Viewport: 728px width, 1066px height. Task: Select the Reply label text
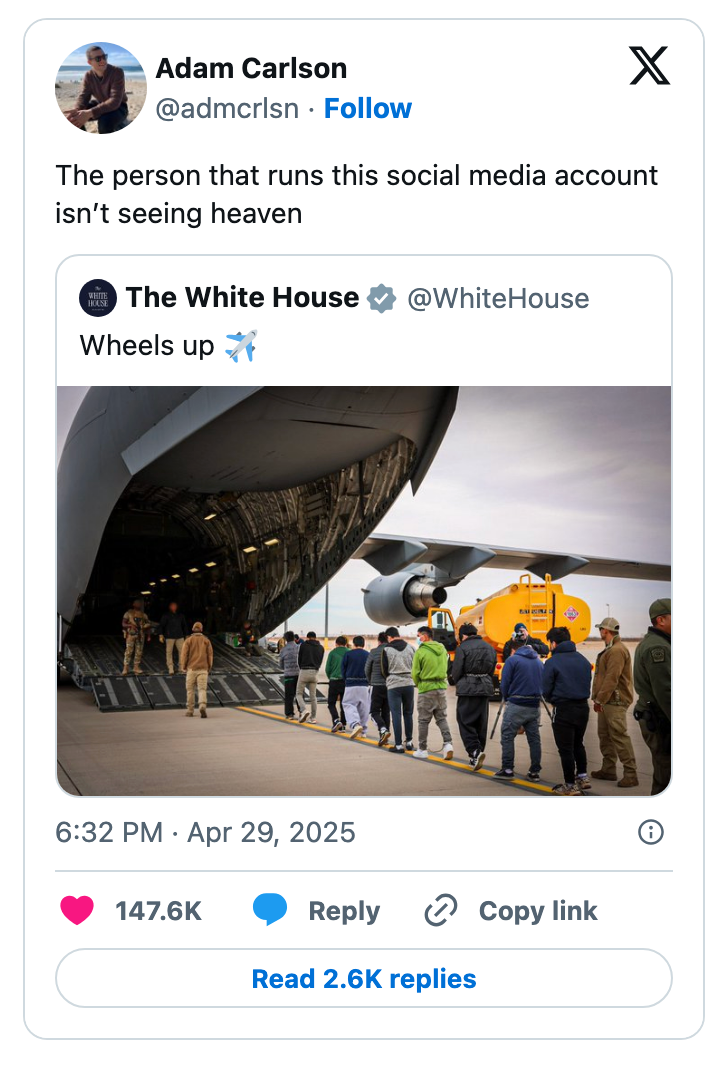coord(344,910)
